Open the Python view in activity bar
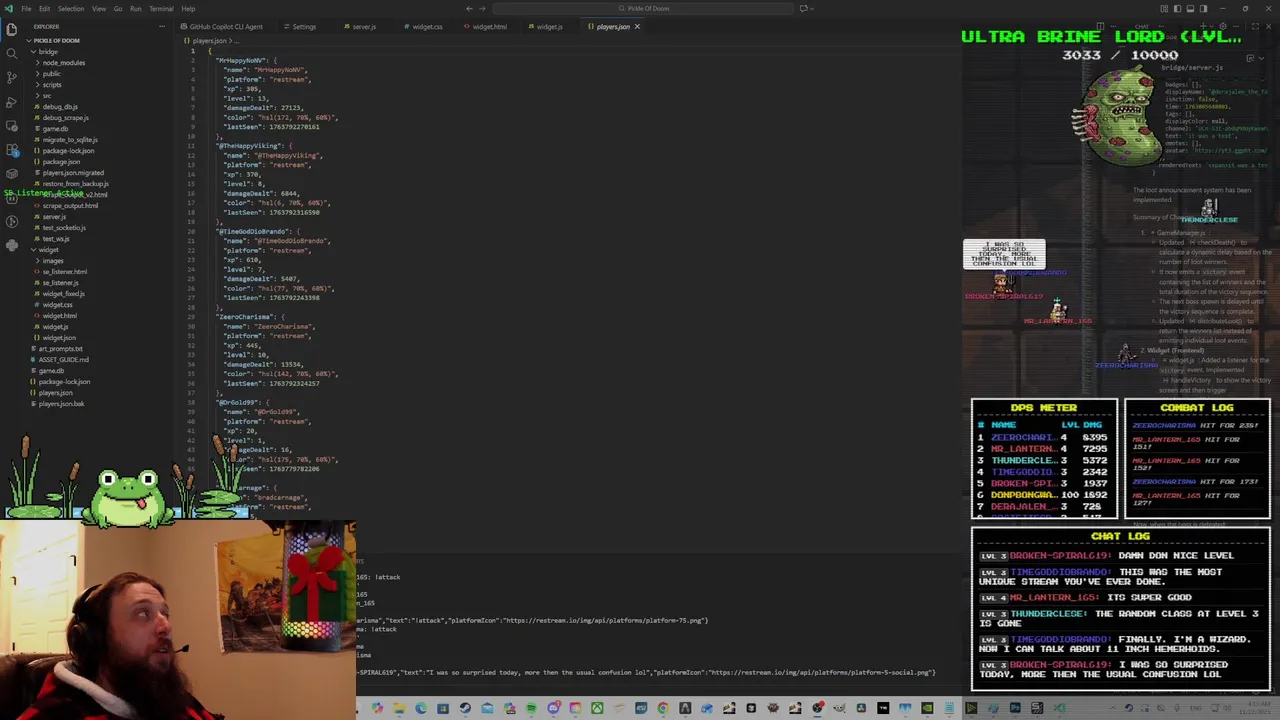Viewport: 1280px width, 720px height. coord(11,245)
